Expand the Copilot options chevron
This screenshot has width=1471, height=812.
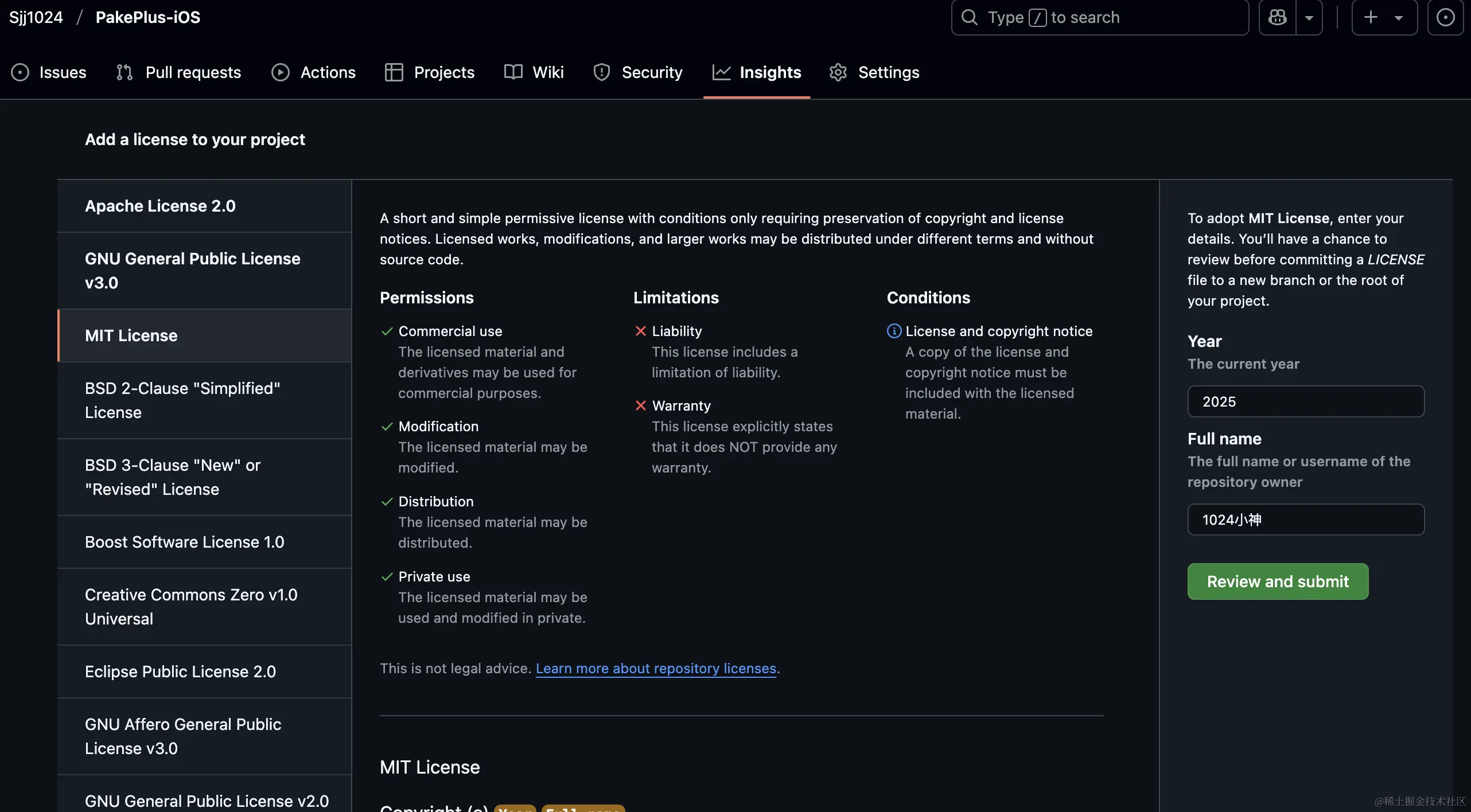1309,17
